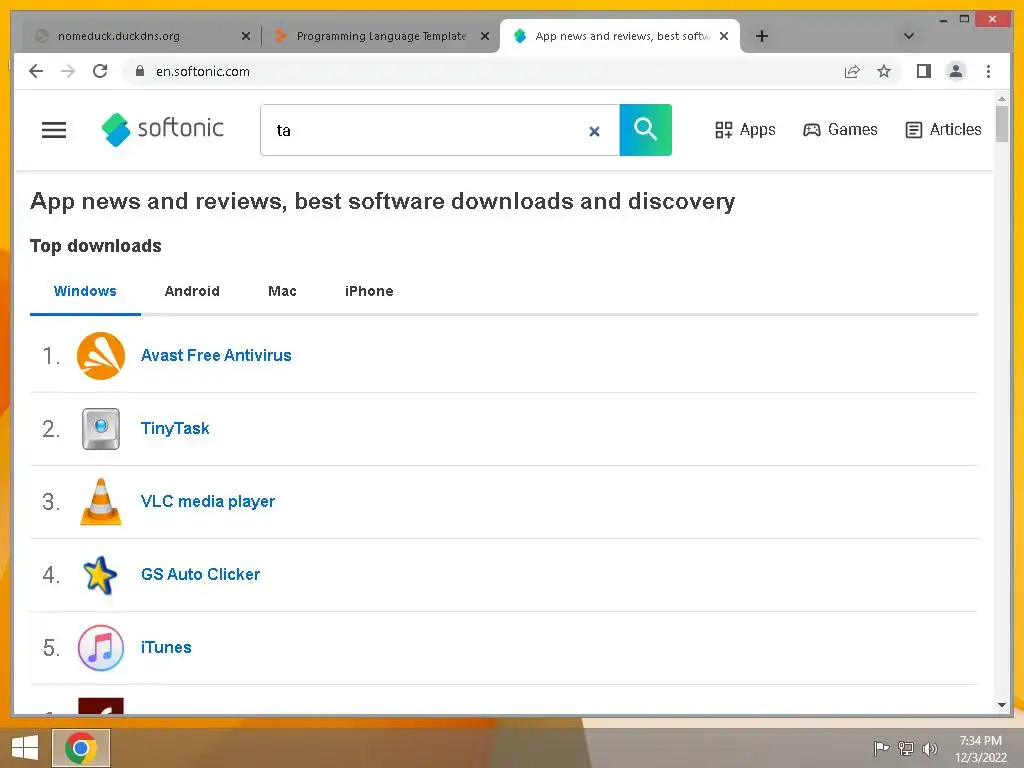Clear the search field text

pyautogui.click(x=594, y=131)
